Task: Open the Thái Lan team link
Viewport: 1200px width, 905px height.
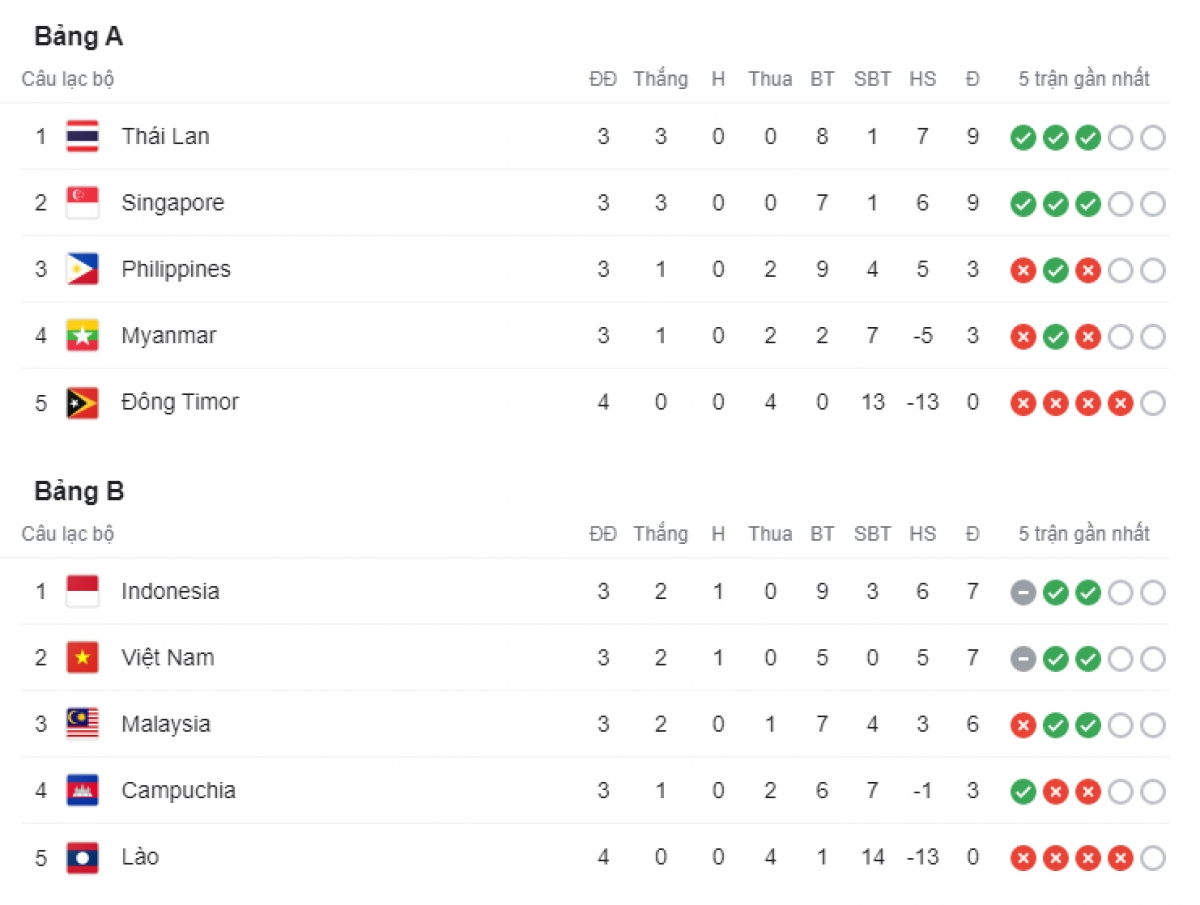Action: point(165,136)
